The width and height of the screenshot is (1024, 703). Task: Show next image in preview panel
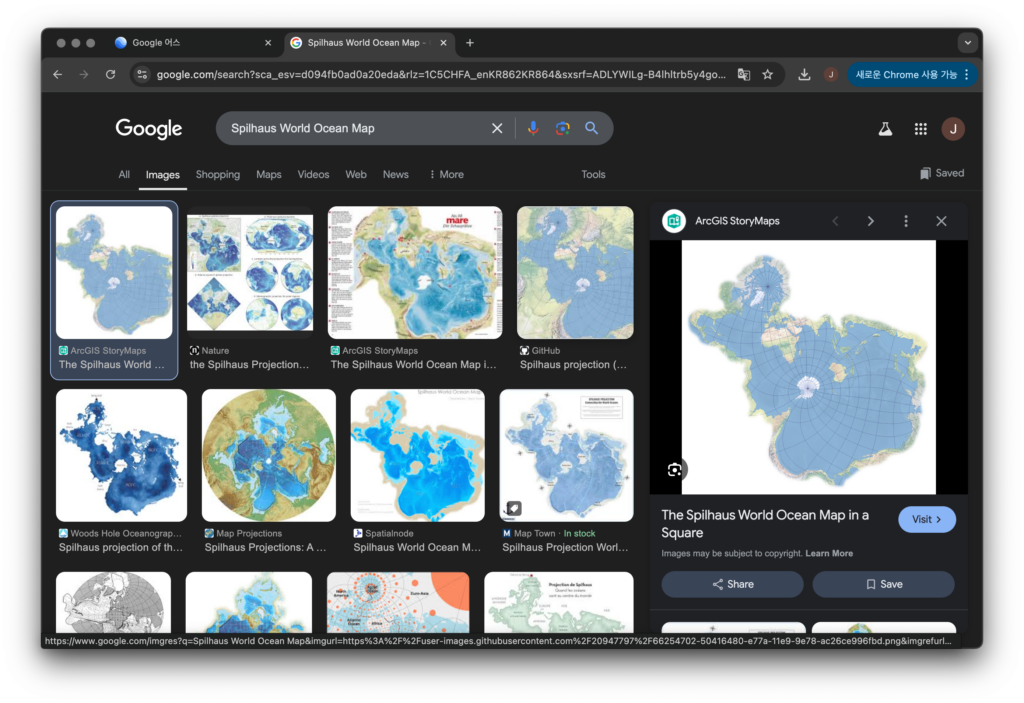[x=870, y=221]
